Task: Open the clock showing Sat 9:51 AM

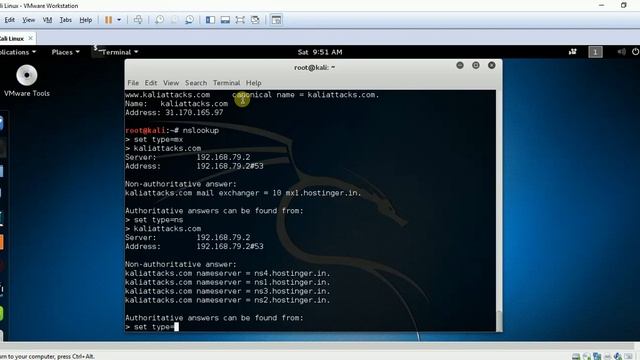Action: pos(320,52)
